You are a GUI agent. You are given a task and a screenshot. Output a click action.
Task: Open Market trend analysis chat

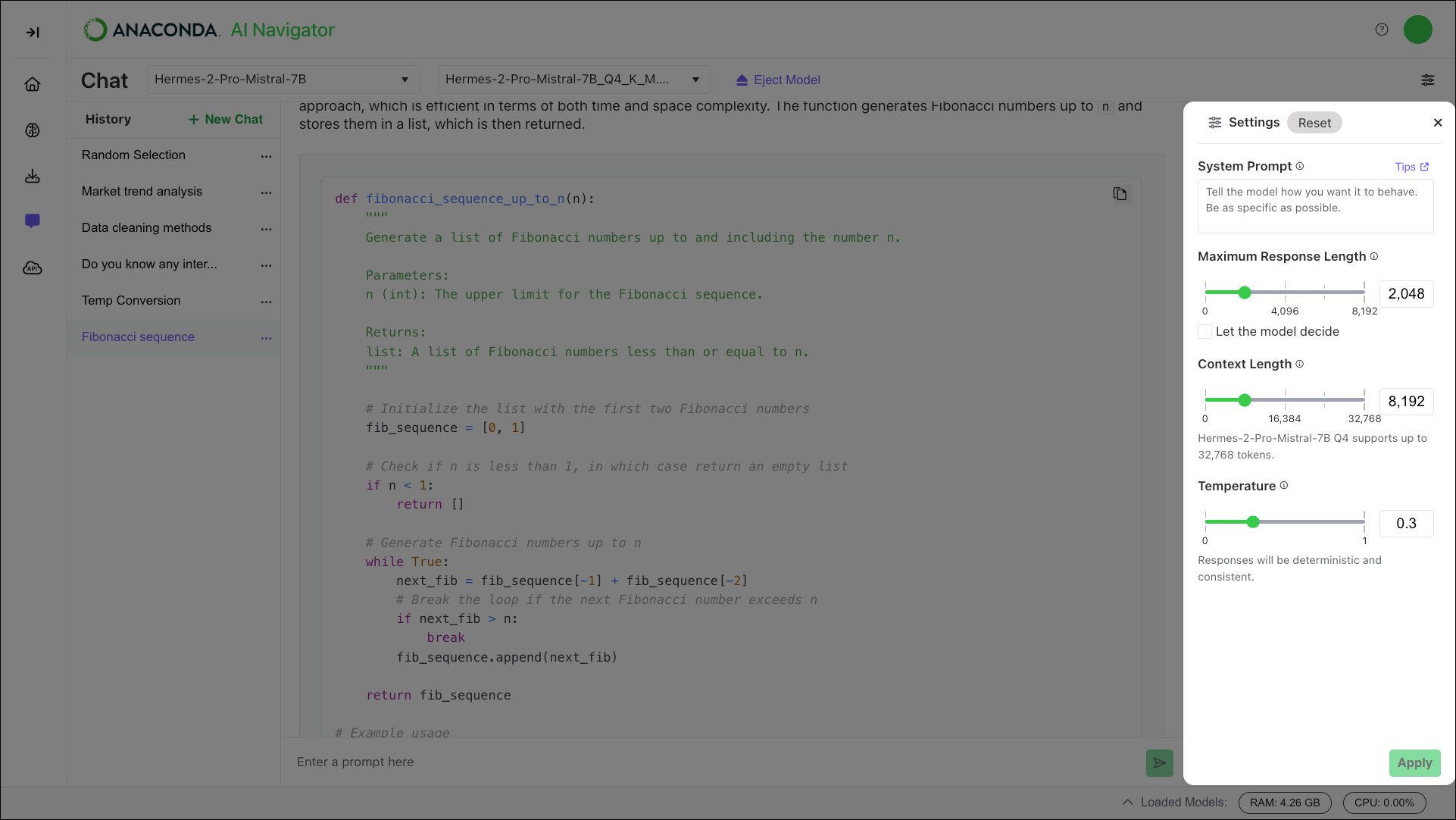(x=142, y=191)
